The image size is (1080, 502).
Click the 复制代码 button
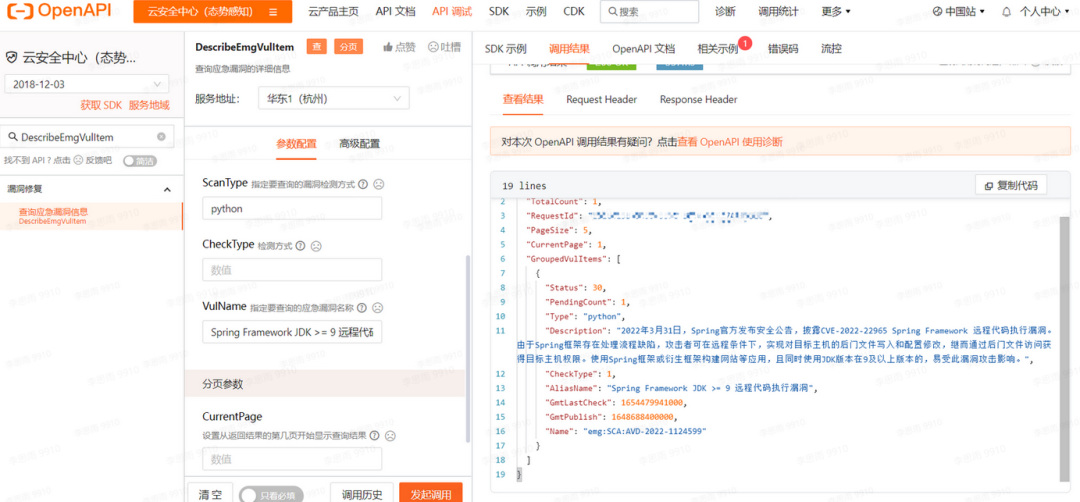(1011, 185)
